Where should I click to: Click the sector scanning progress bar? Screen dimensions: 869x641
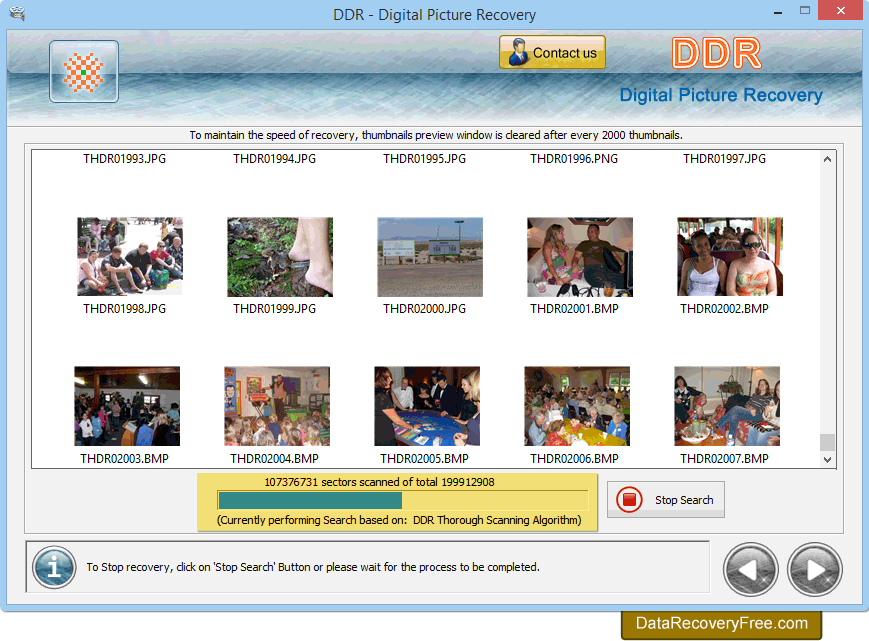click(x=402, y=500)
